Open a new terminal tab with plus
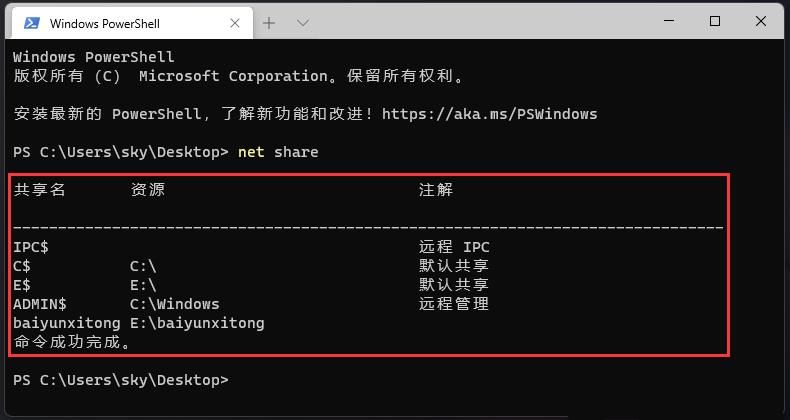Image resolution: width=790 pixels, height=420 pixels. [269, 22]
